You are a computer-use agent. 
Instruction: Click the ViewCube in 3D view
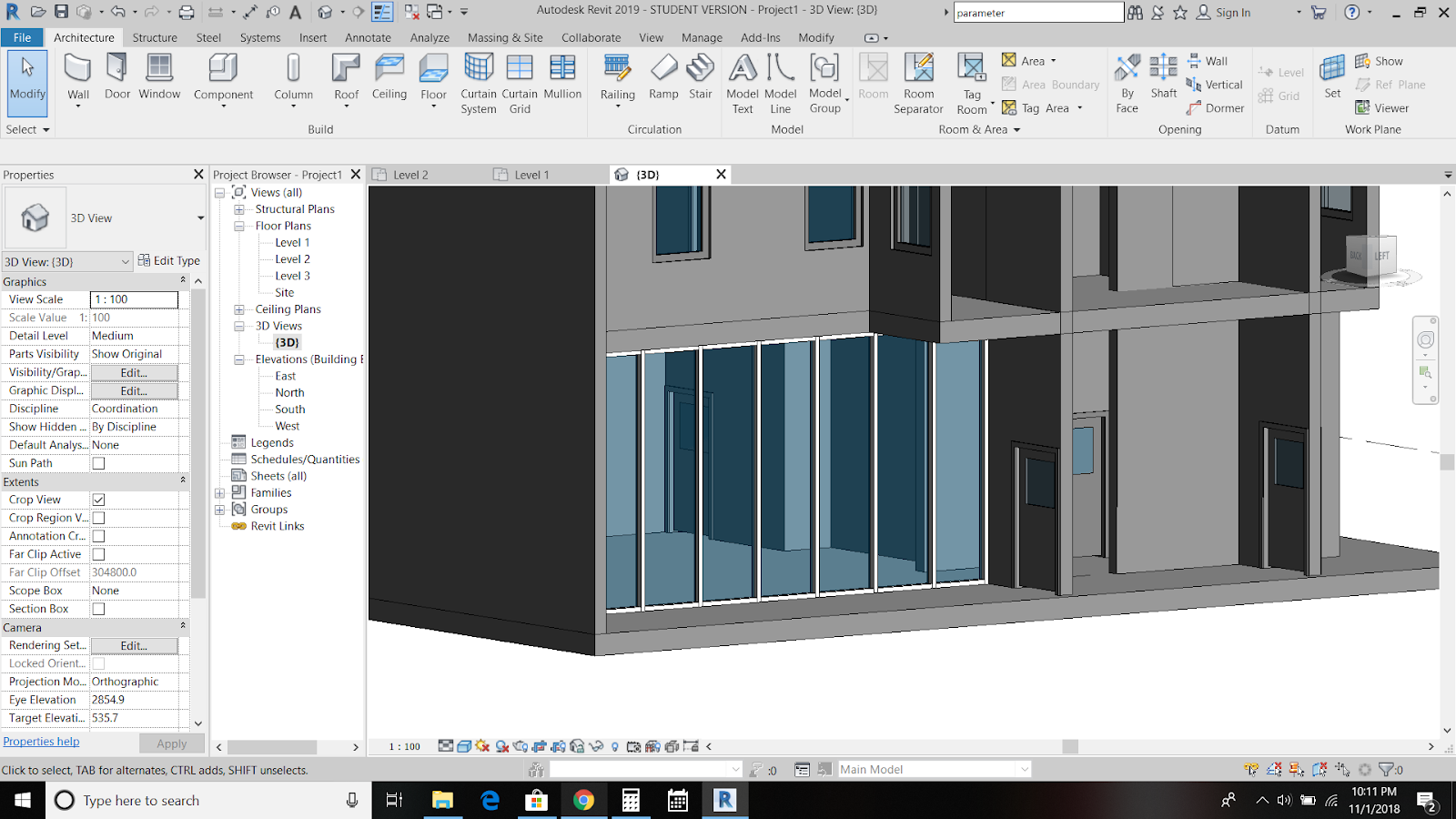pos(1370,258)
